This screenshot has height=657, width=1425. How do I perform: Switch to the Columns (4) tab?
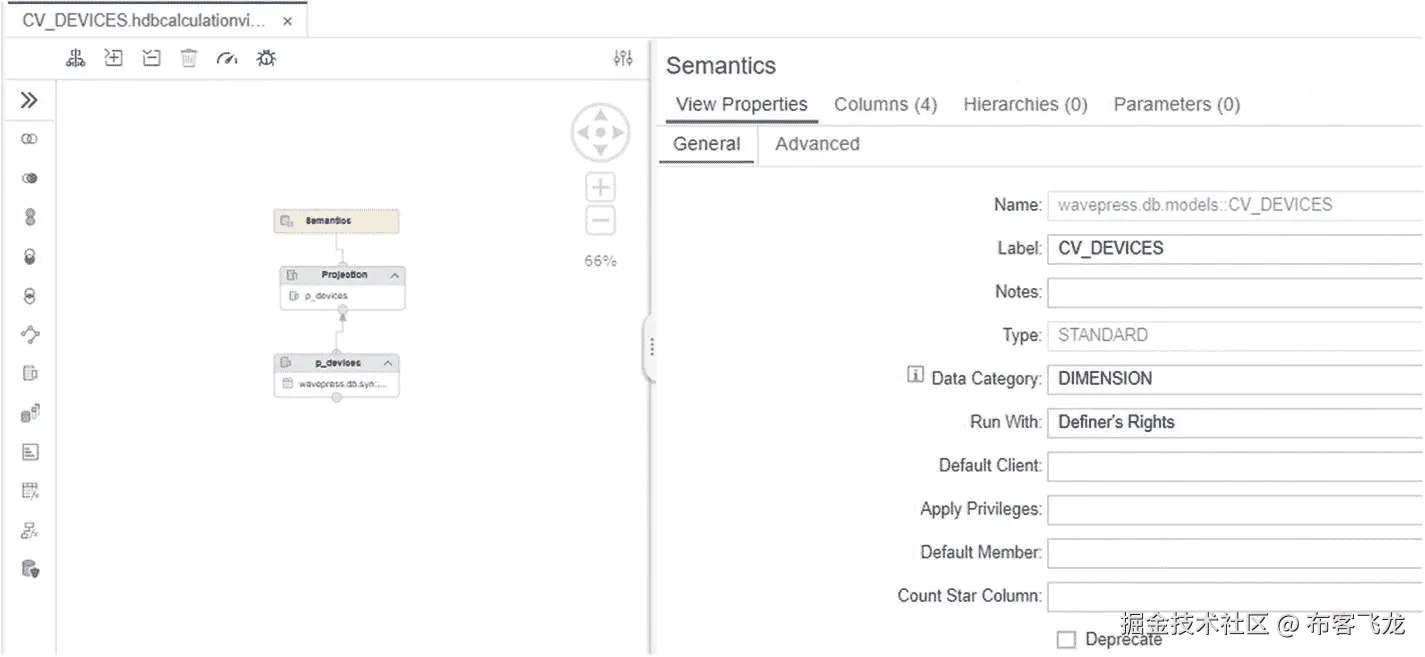[x=885, y=104]
